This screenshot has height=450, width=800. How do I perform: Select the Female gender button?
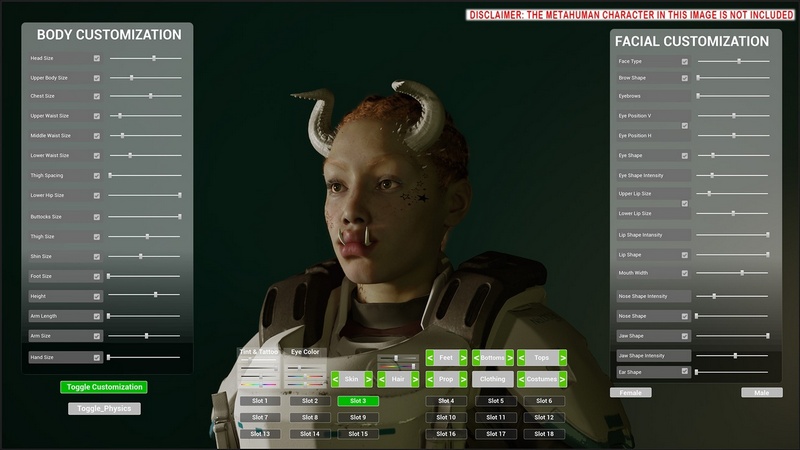[631, 393]
